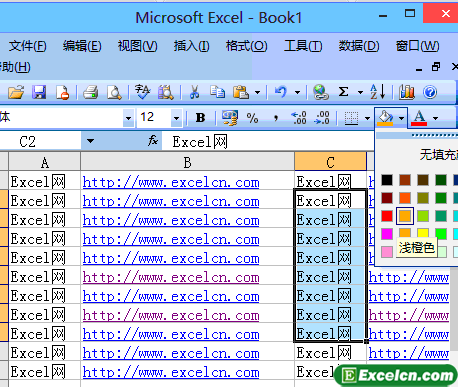Open the 格式(O) menu
Image resolution: width=458 pixels, height=387 pixels.
246,46
